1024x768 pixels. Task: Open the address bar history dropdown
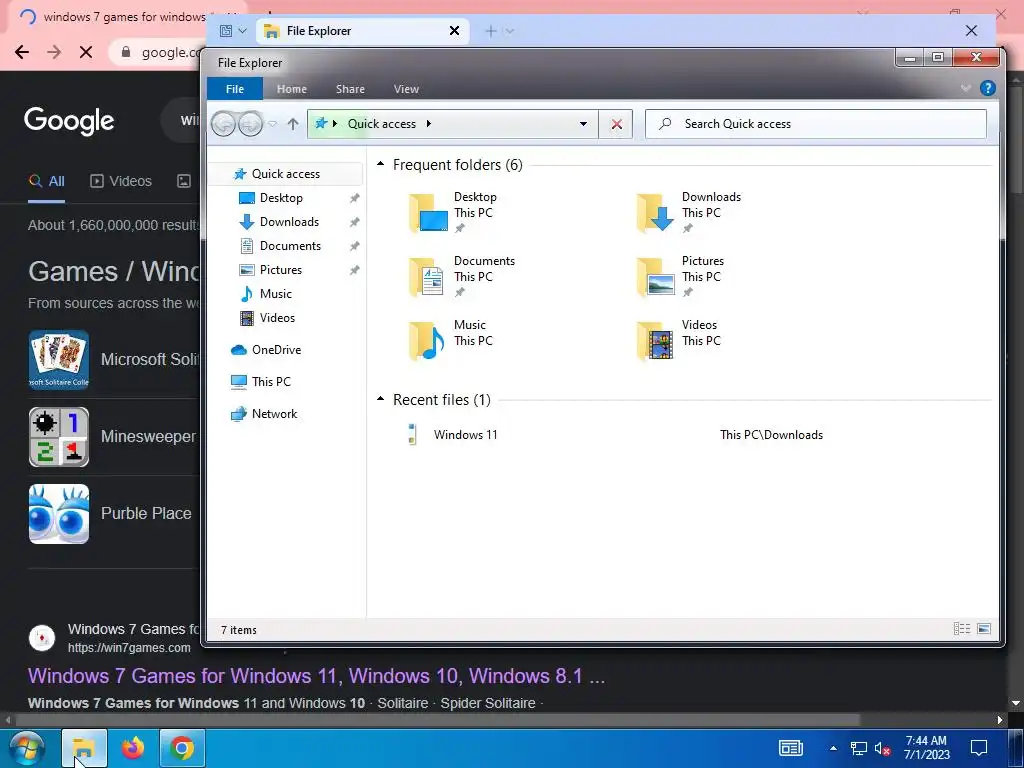click(x=583, y=124)
